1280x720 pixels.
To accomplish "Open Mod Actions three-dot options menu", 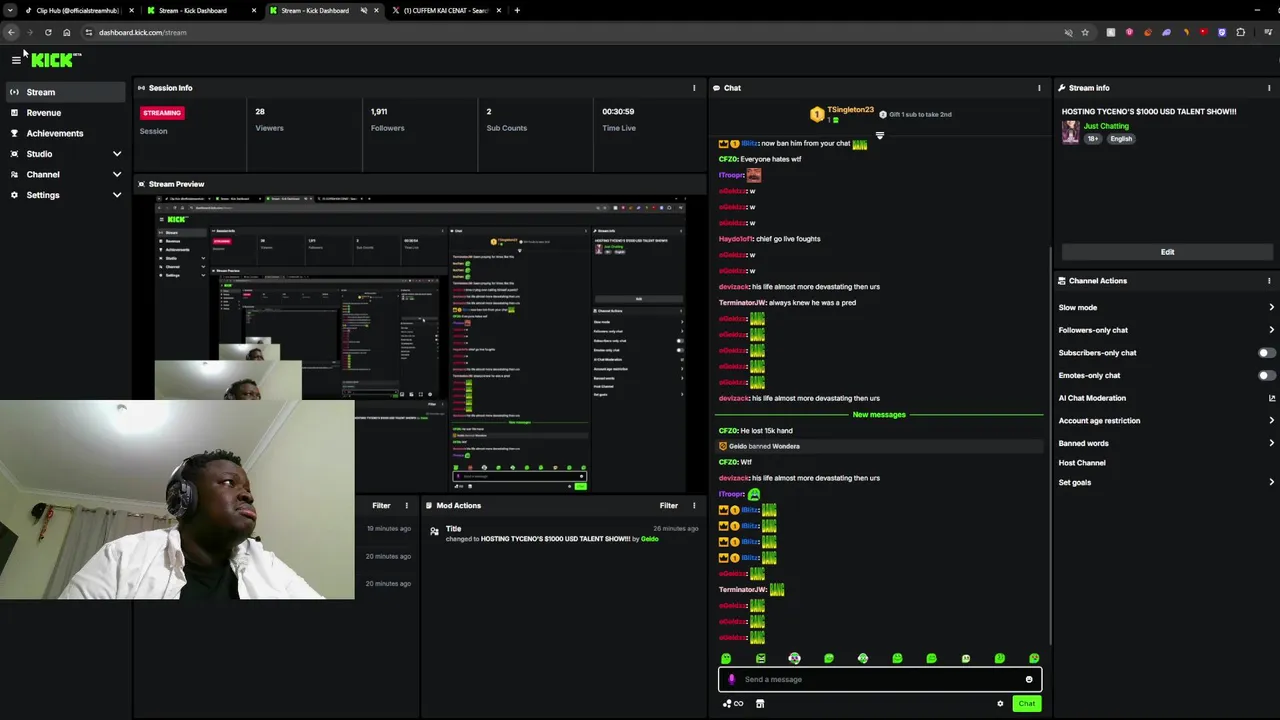I will pyautogui.click(x=694, y=506).
